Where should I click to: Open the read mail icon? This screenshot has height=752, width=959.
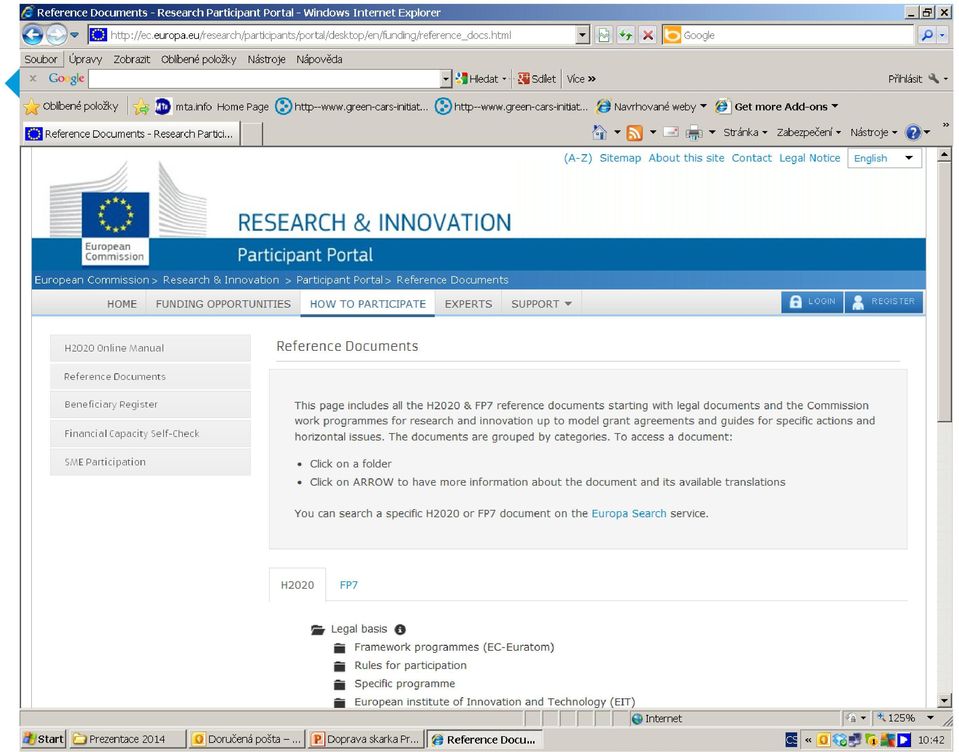pyautogui.click(x=671, y=132)
